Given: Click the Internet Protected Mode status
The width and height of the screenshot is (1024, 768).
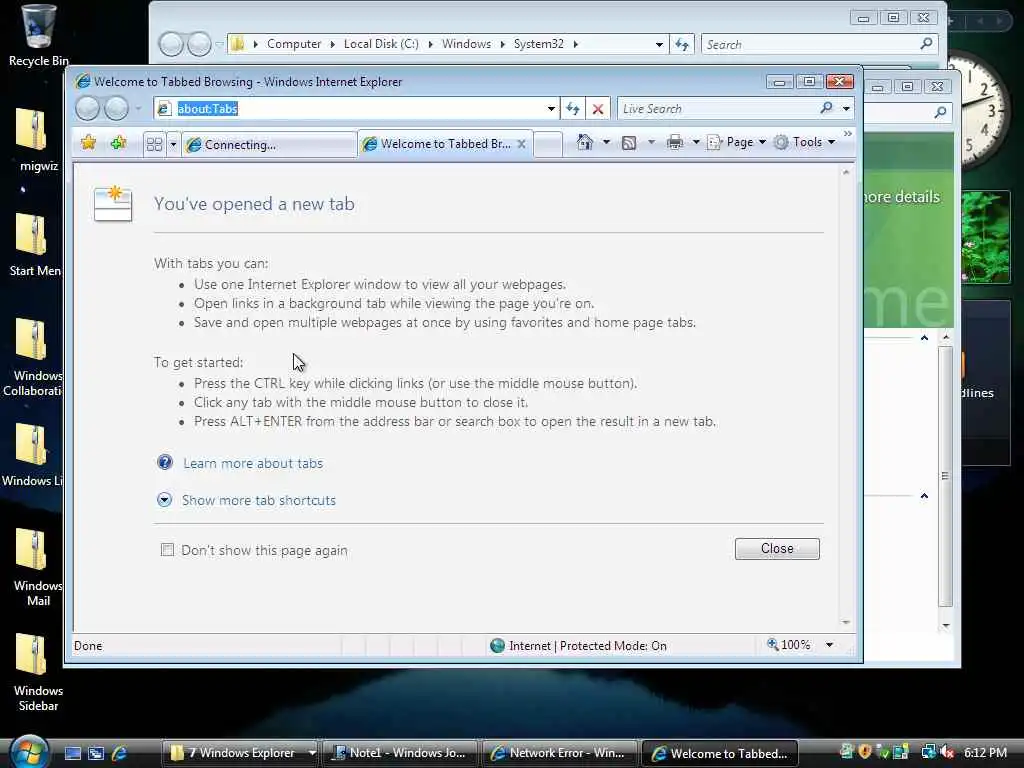Looking at the screenshot, I should pos(579,646).
